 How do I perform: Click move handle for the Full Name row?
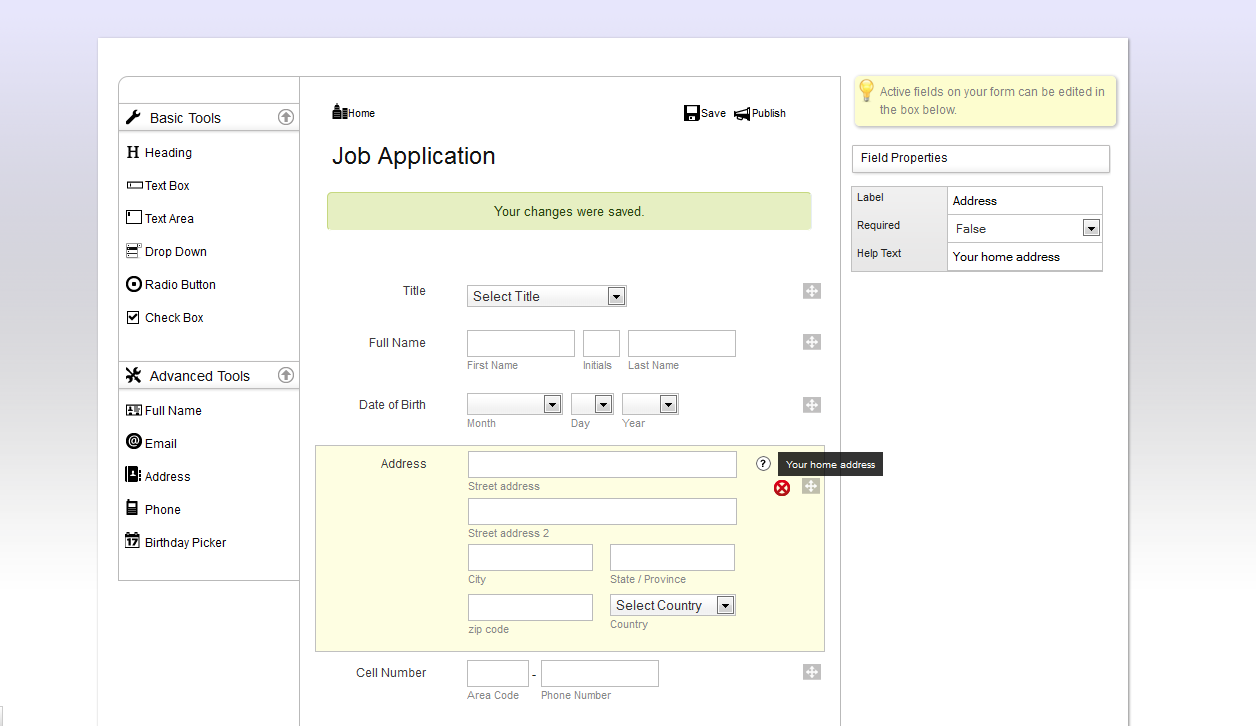point(812,342)
